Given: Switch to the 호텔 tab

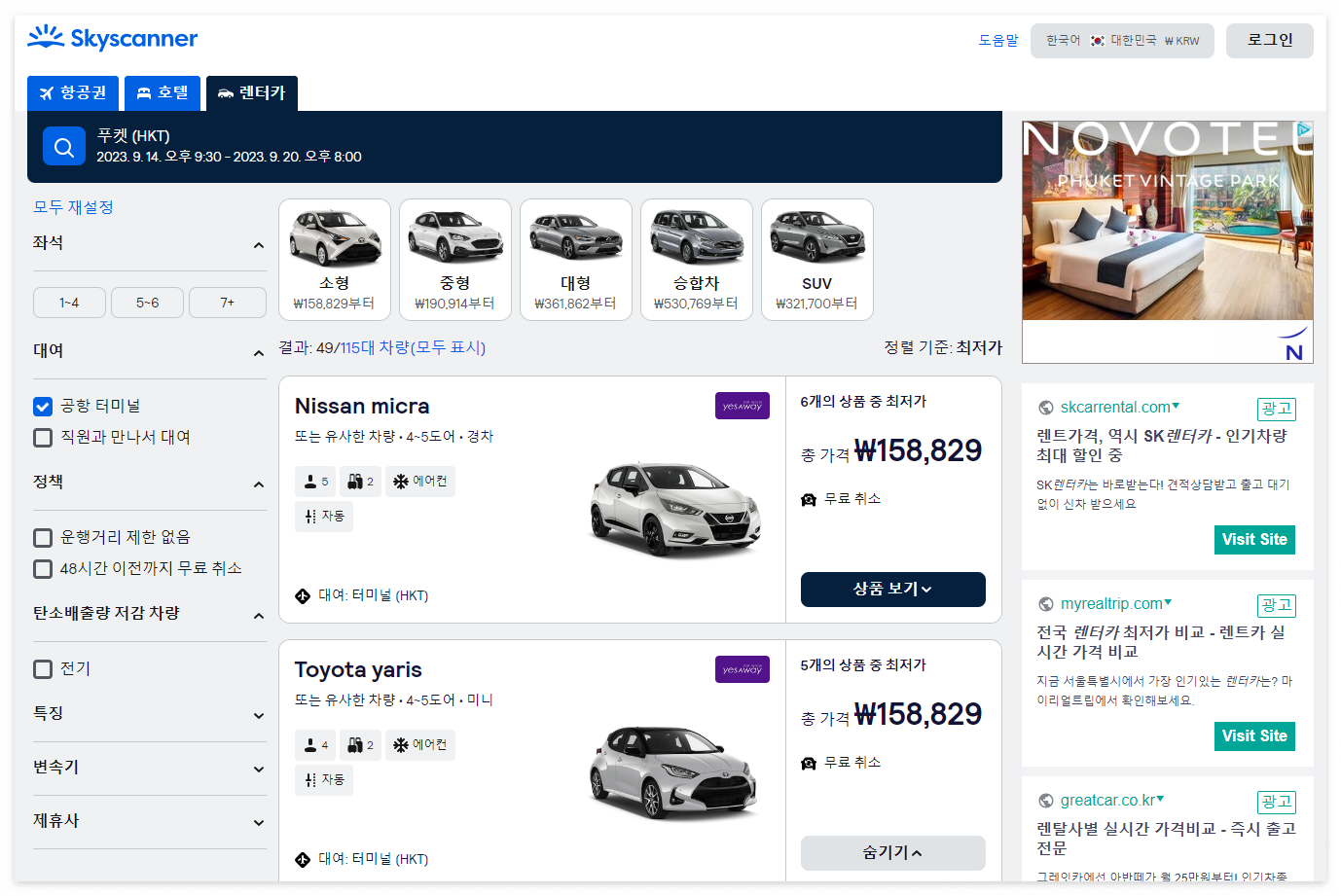Looking at the screenshot, I should click(163, 93).
